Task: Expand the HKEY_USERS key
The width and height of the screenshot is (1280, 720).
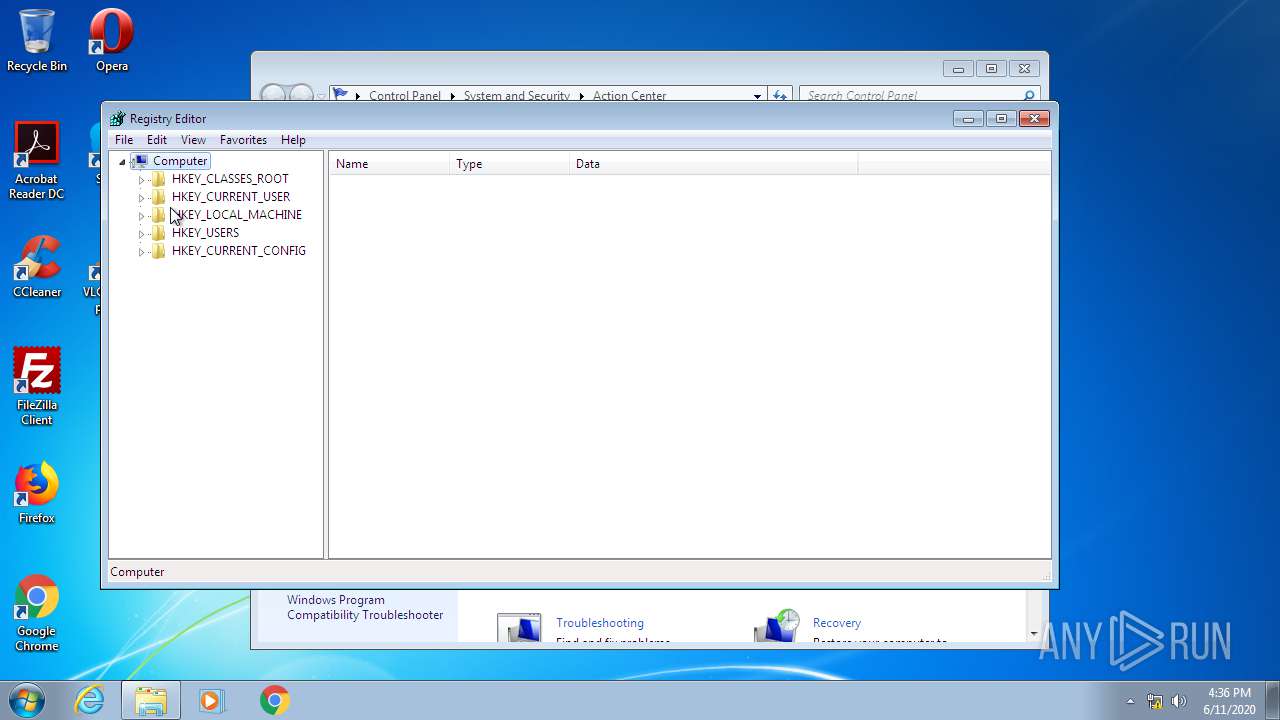Action: click(x=141, y=234)
